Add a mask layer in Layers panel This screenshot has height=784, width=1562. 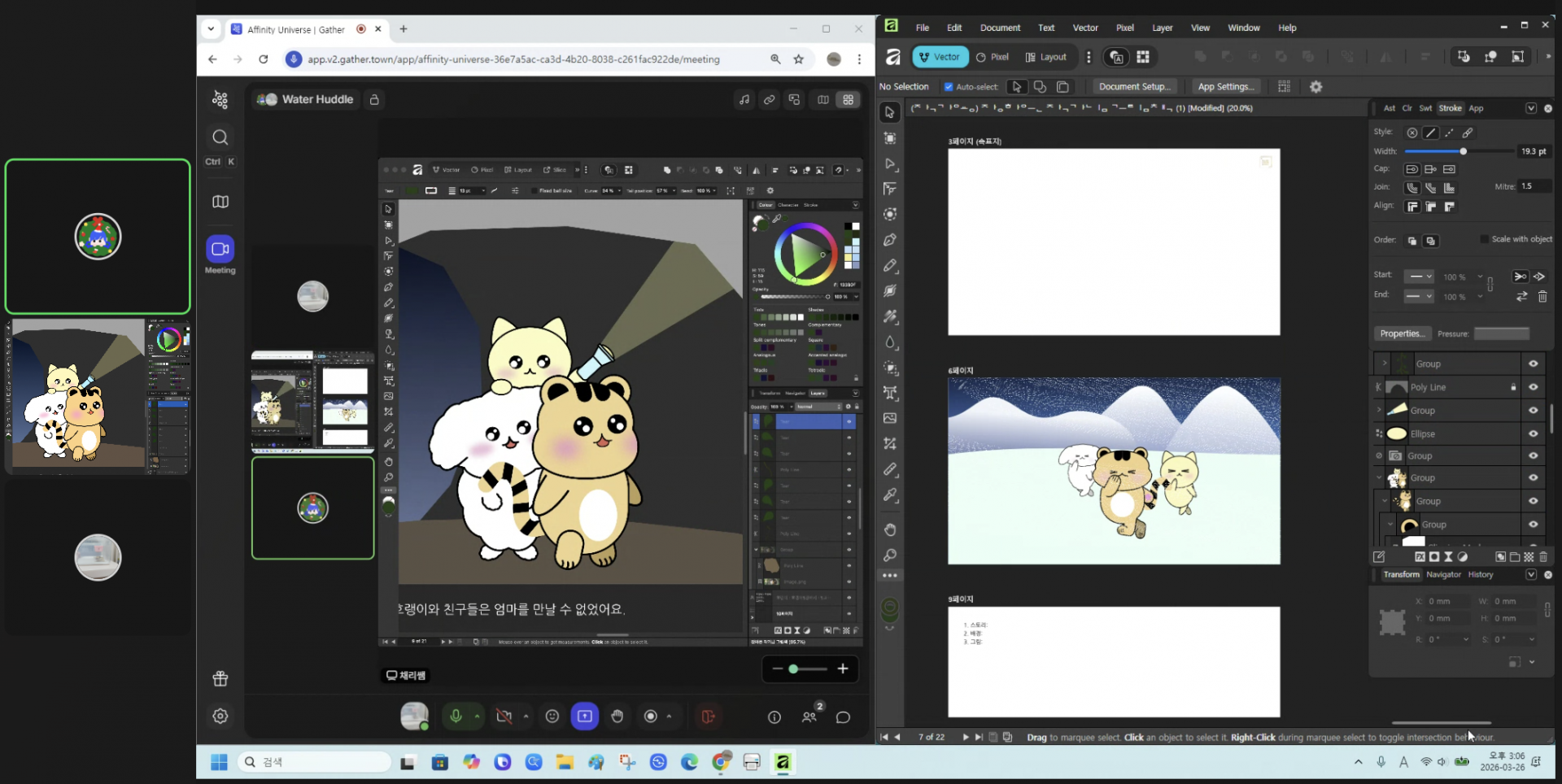(1434, 557)
